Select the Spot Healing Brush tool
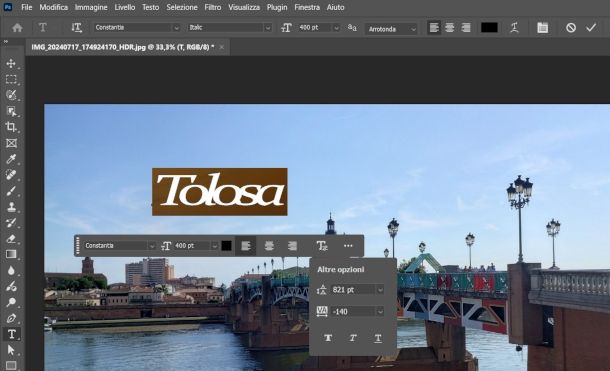Screen dimensions: 610x371 [x=11, y=175]
